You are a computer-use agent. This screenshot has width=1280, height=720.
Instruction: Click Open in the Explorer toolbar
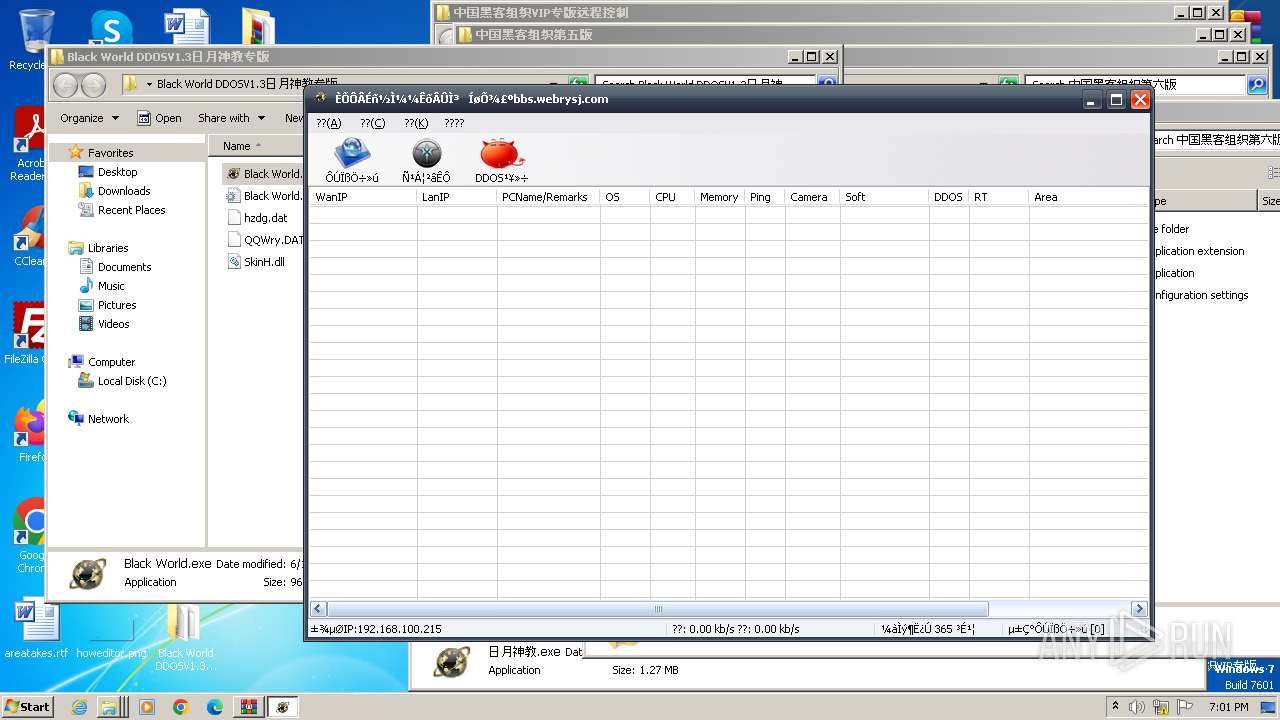click(159, 118)
